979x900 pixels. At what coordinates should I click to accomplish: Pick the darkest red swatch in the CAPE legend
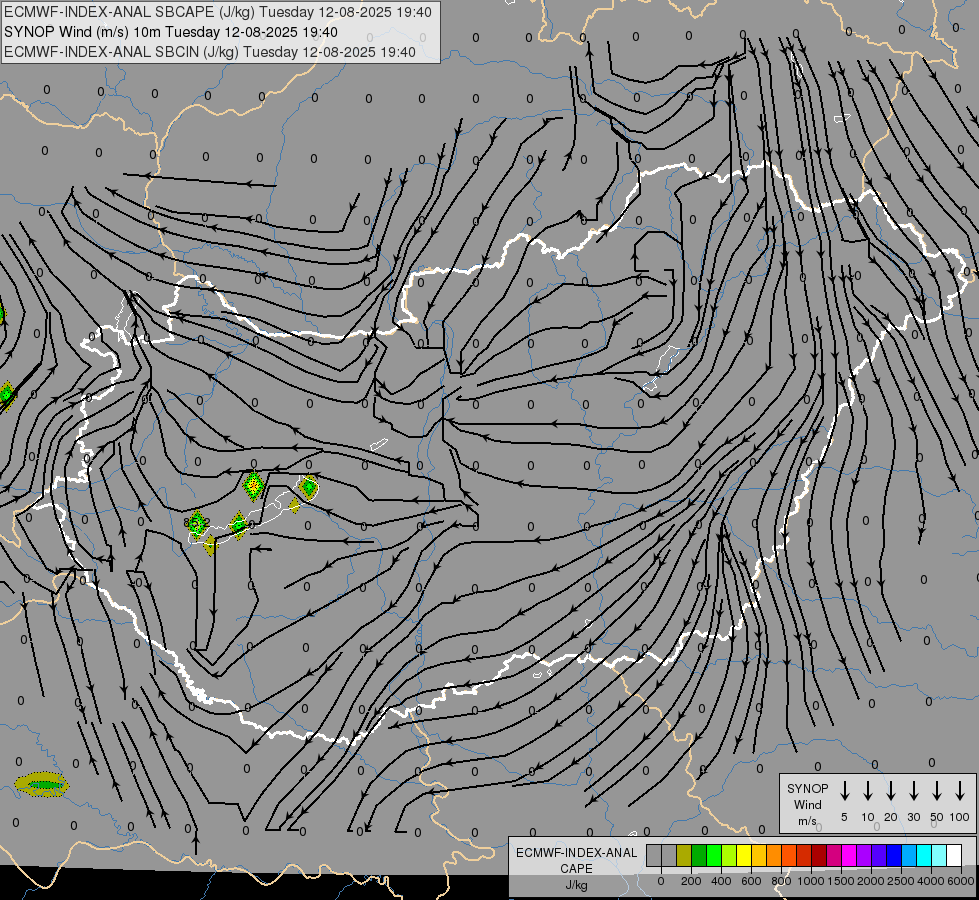(x=819, y=856)
